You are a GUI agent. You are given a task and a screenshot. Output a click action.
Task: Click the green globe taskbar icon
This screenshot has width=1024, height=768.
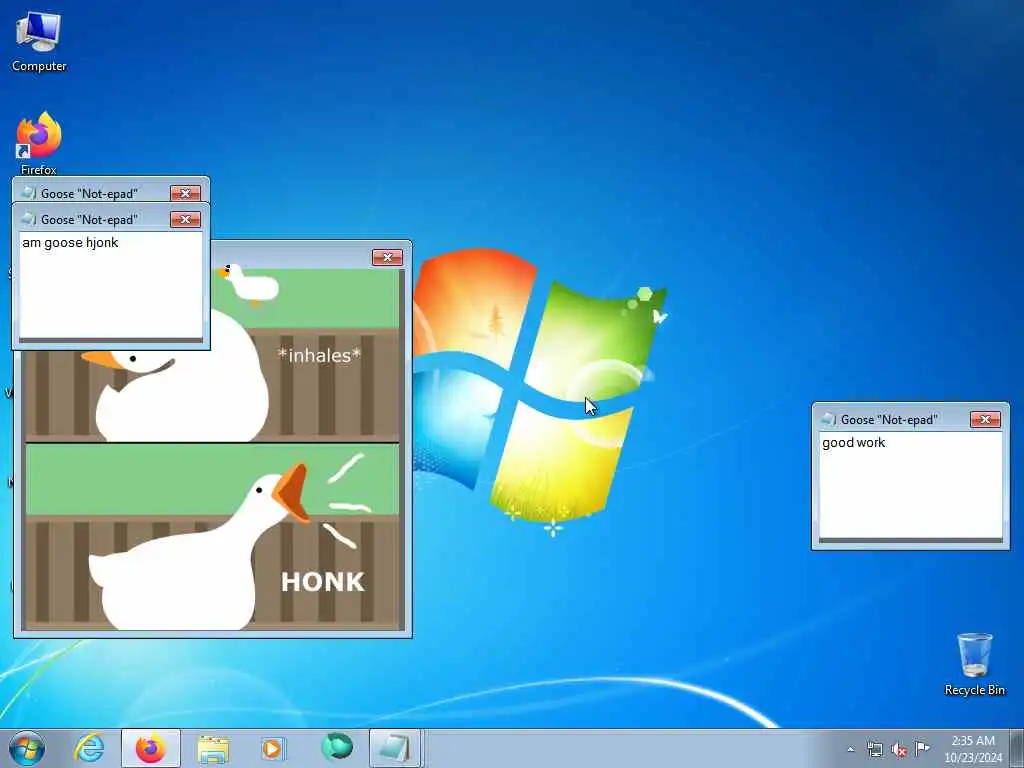click(x=337, y=746)
